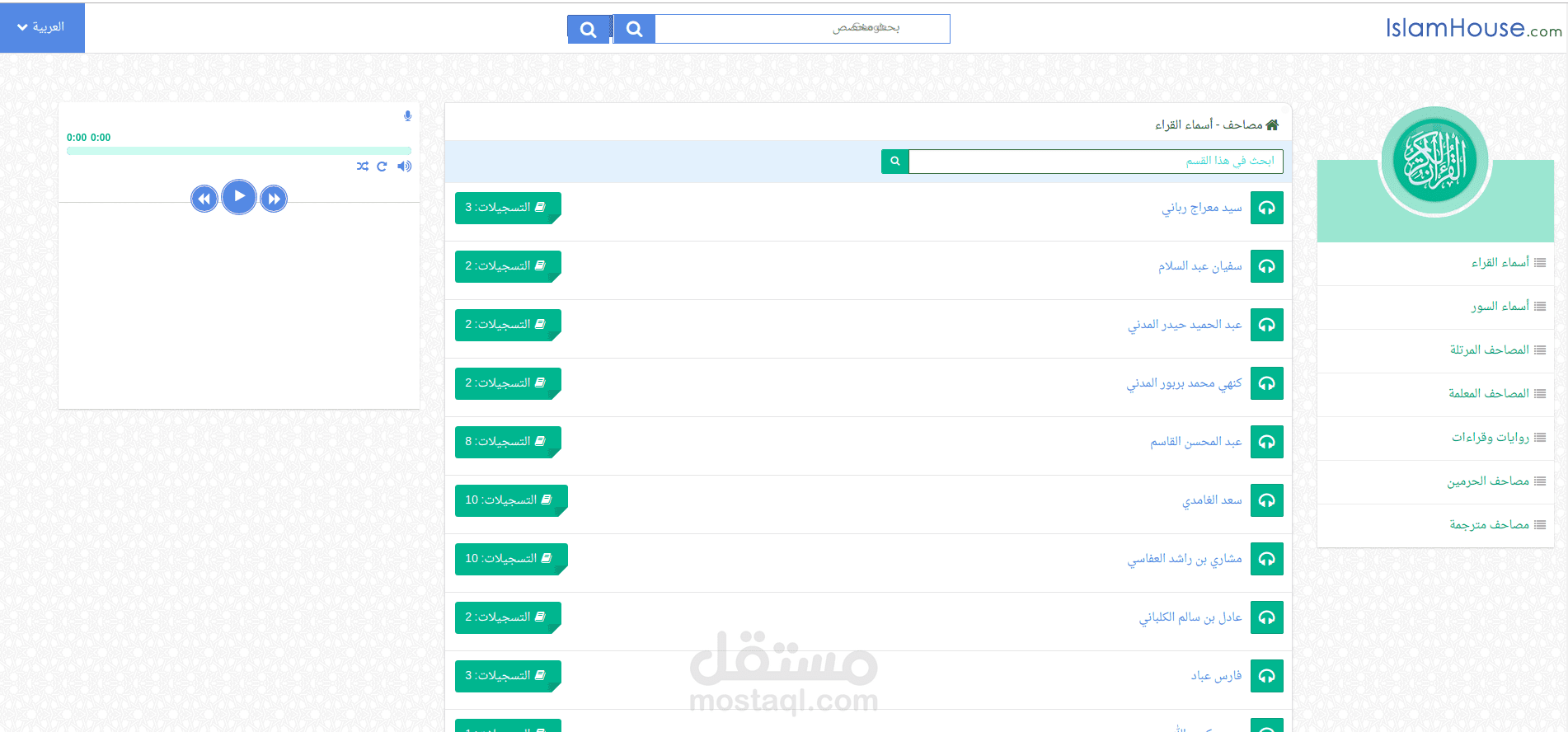The image size is (1568, 732).
Task: Play audio in the player
Action: tap(239, 197)
